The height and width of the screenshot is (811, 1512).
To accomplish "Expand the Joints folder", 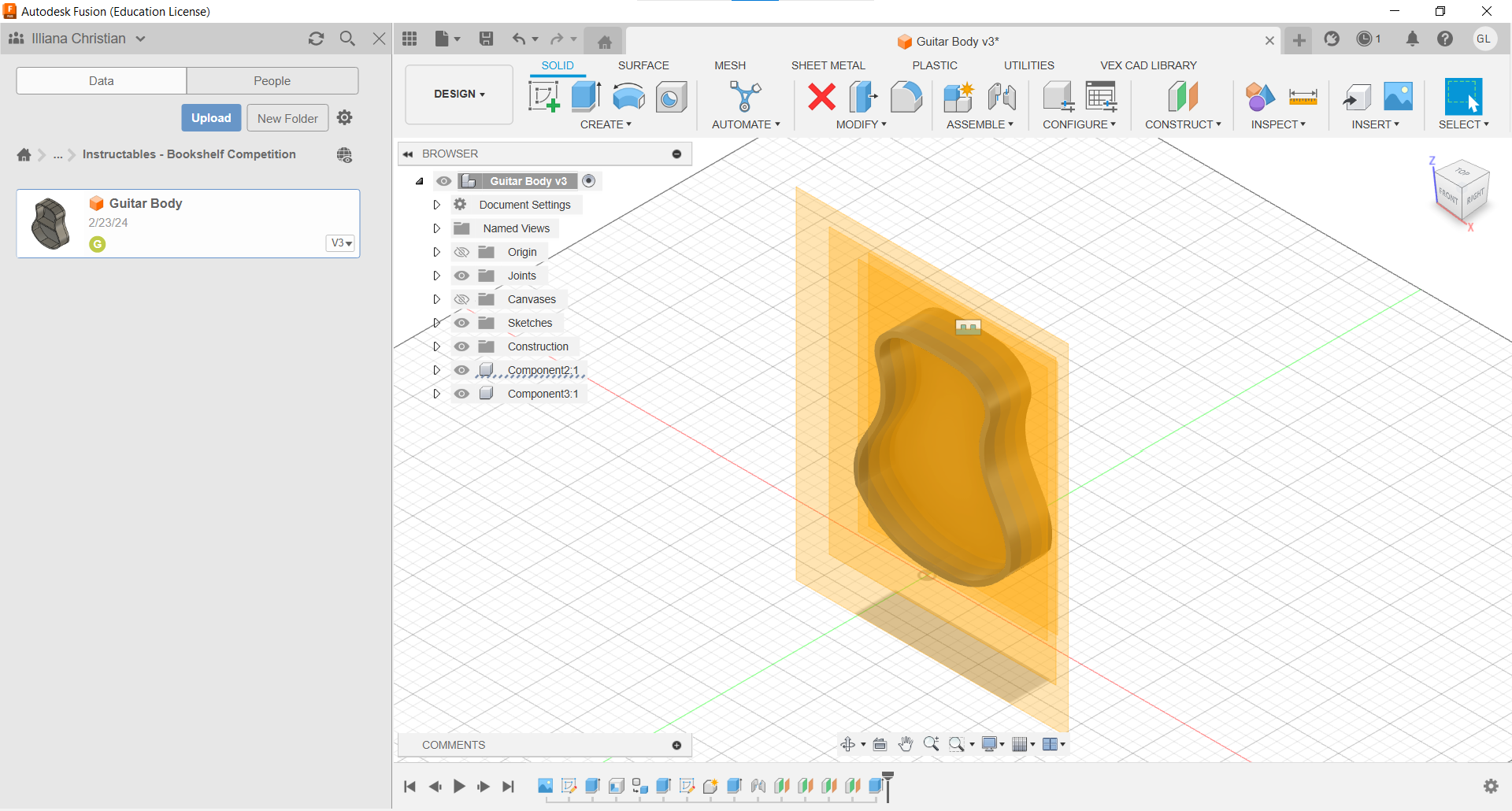I will (436, 276).
